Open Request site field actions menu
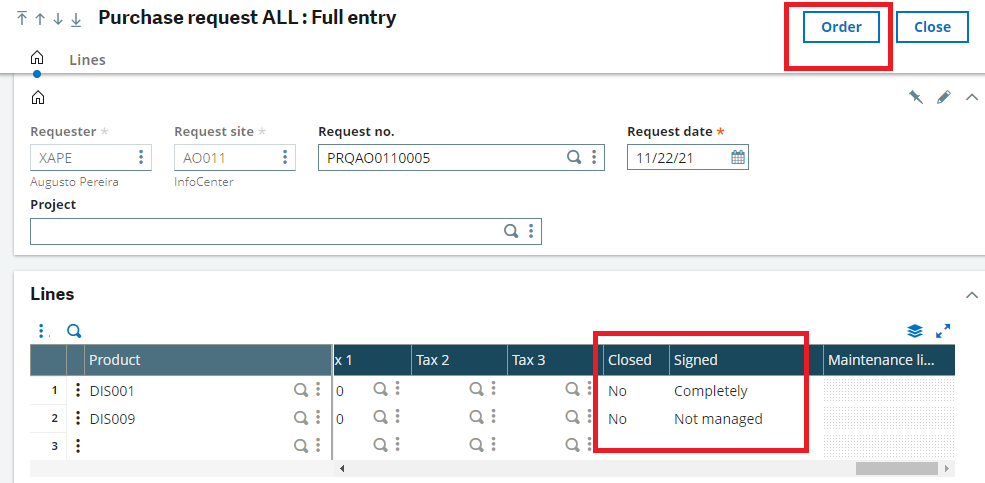 tap(285, 157)
